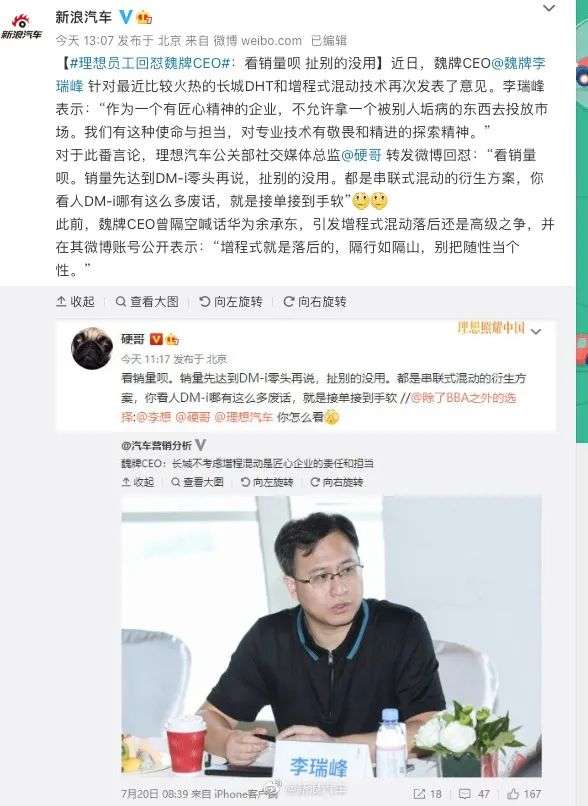The width and height of the screenshot is (588, 806).
Task: Open the photo of 李瑞峰 at the table
Action: 331,636
